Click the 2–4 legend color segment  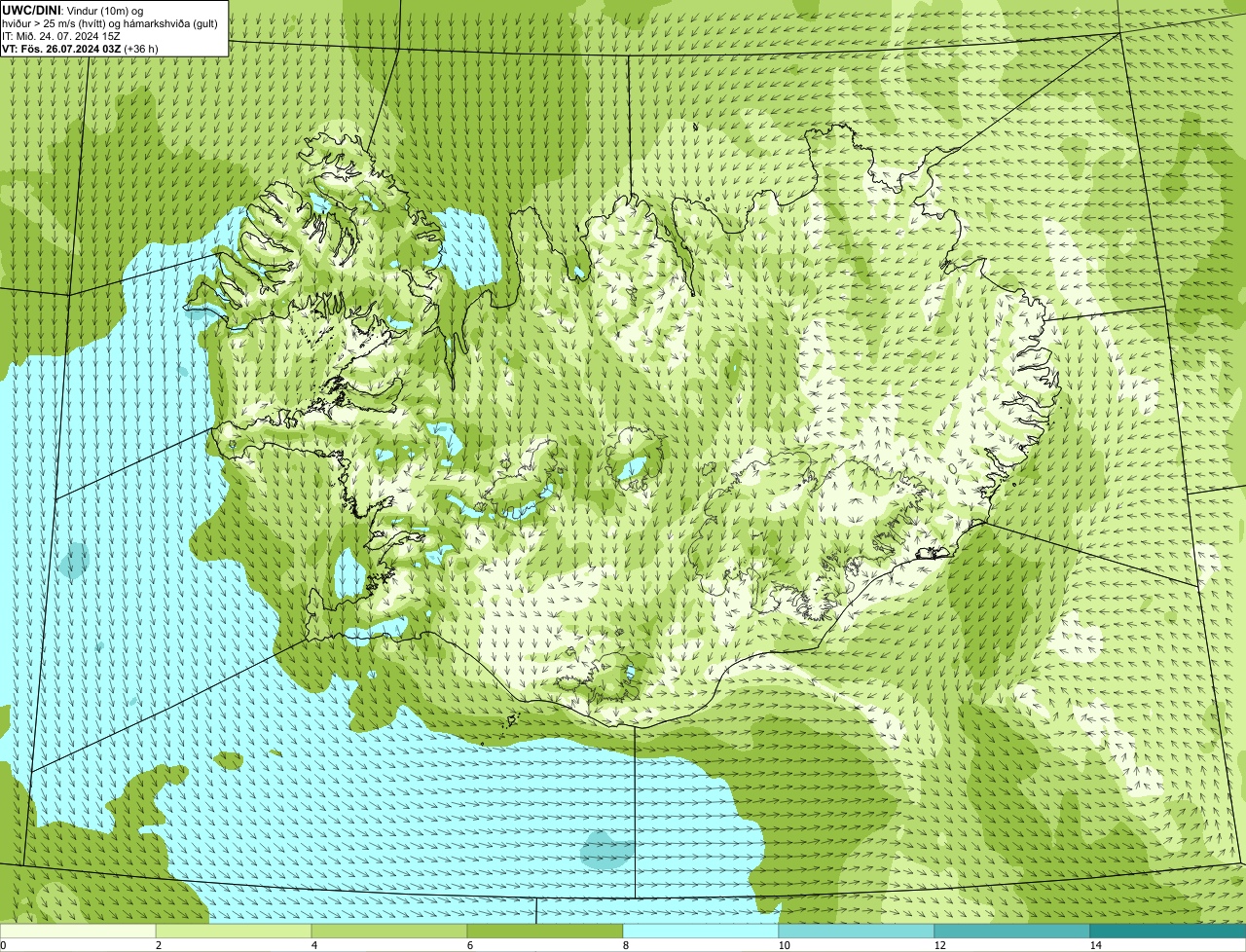coord(235,932)
